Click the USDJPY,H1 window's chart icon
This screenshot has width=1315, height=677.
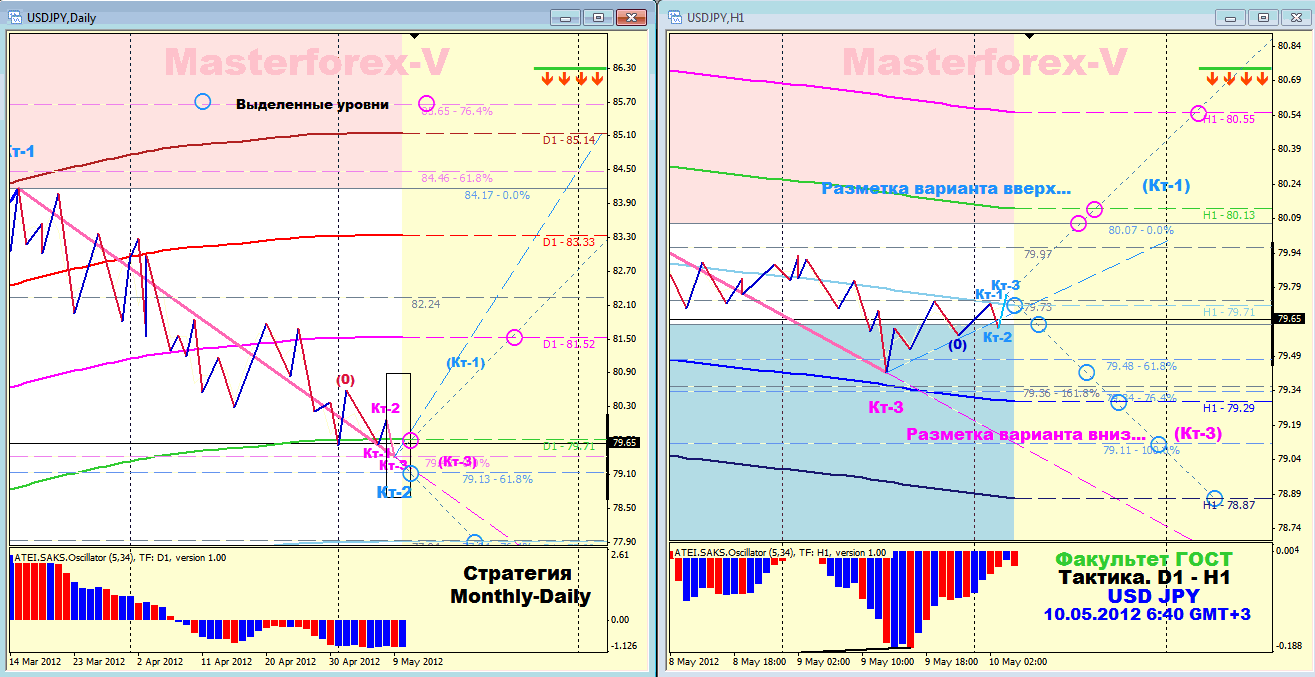click(x=673, y=17)
